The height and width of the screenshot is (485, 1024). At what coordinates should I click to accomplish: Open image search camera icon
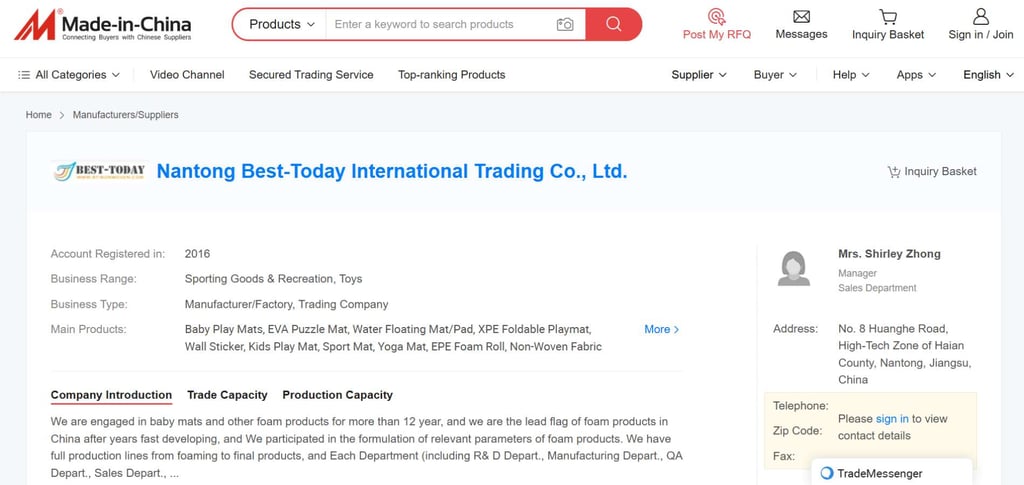(565, 25)
